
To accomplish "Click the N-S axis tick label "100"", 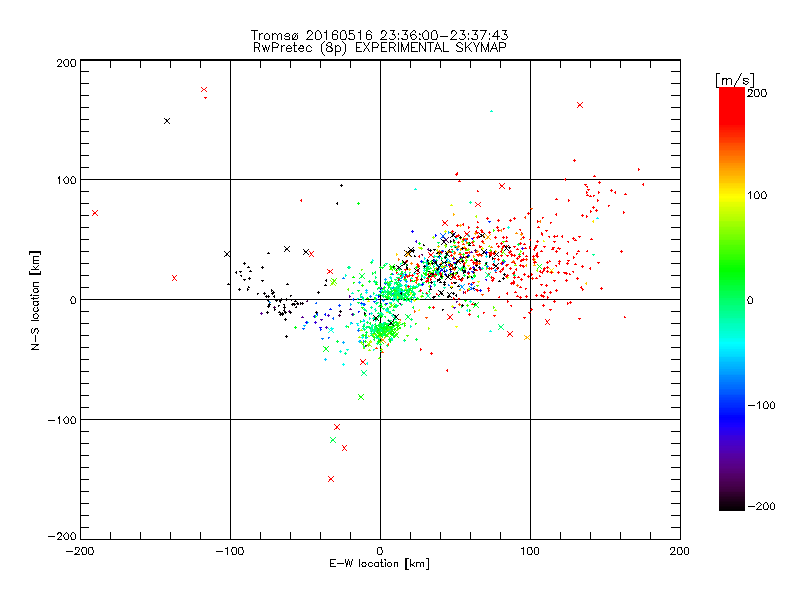I will tap(66, 180).
